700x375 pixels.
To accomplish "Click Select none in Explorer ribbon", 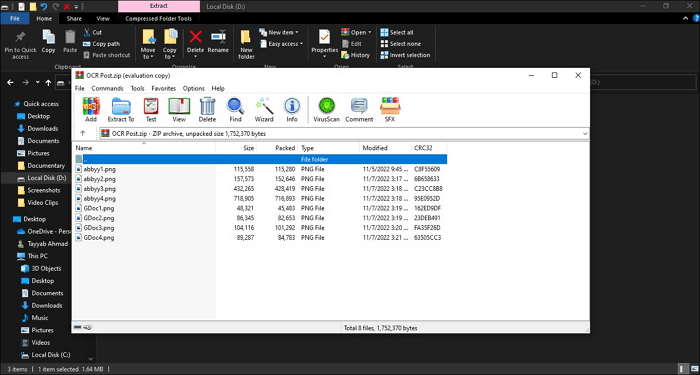I will tap(400, 44).
